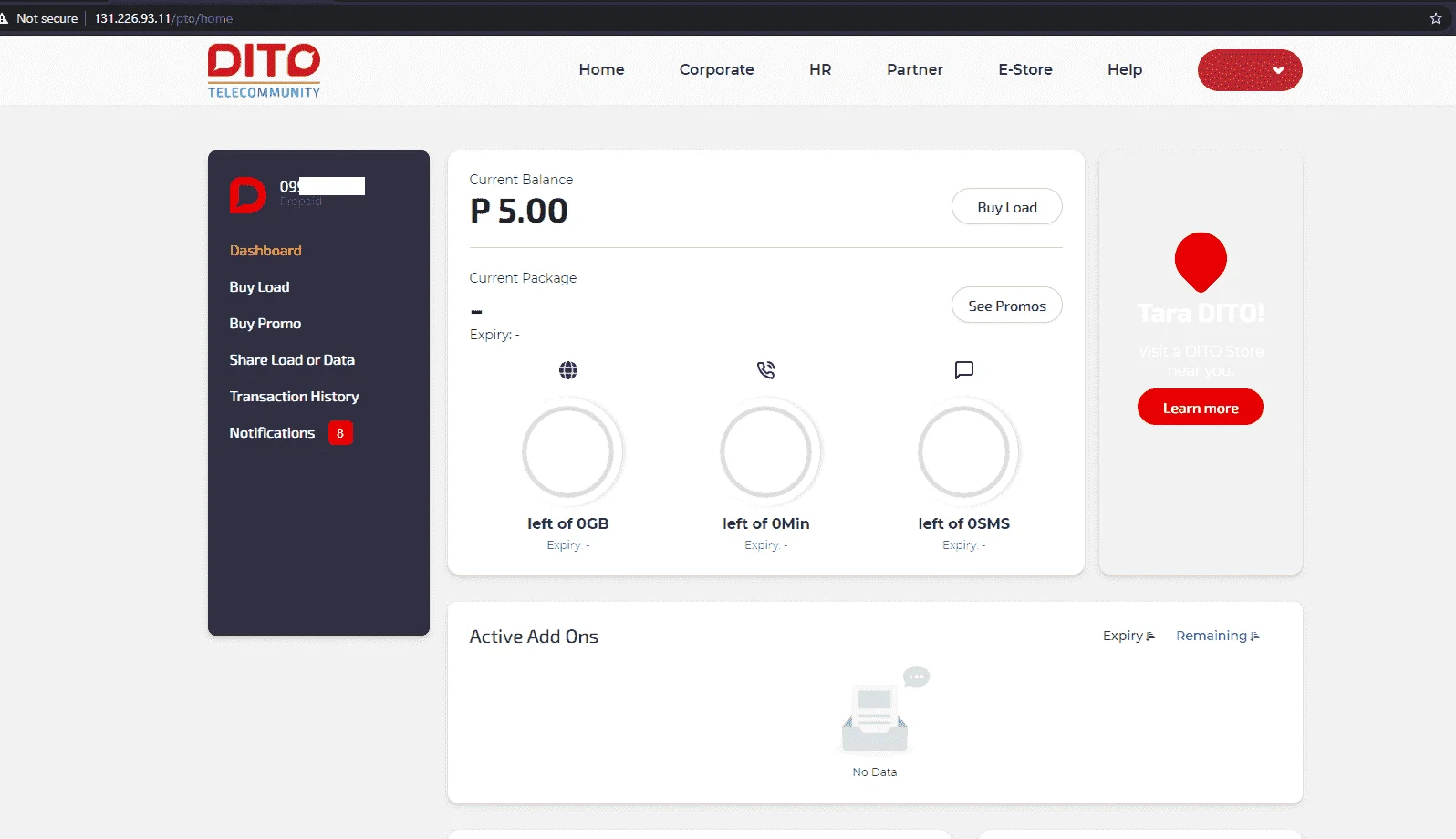Click the 'left of 0GB' label
Viewport: 1456px width, 839px height.
pyautogui.click(x=568, y=523)
